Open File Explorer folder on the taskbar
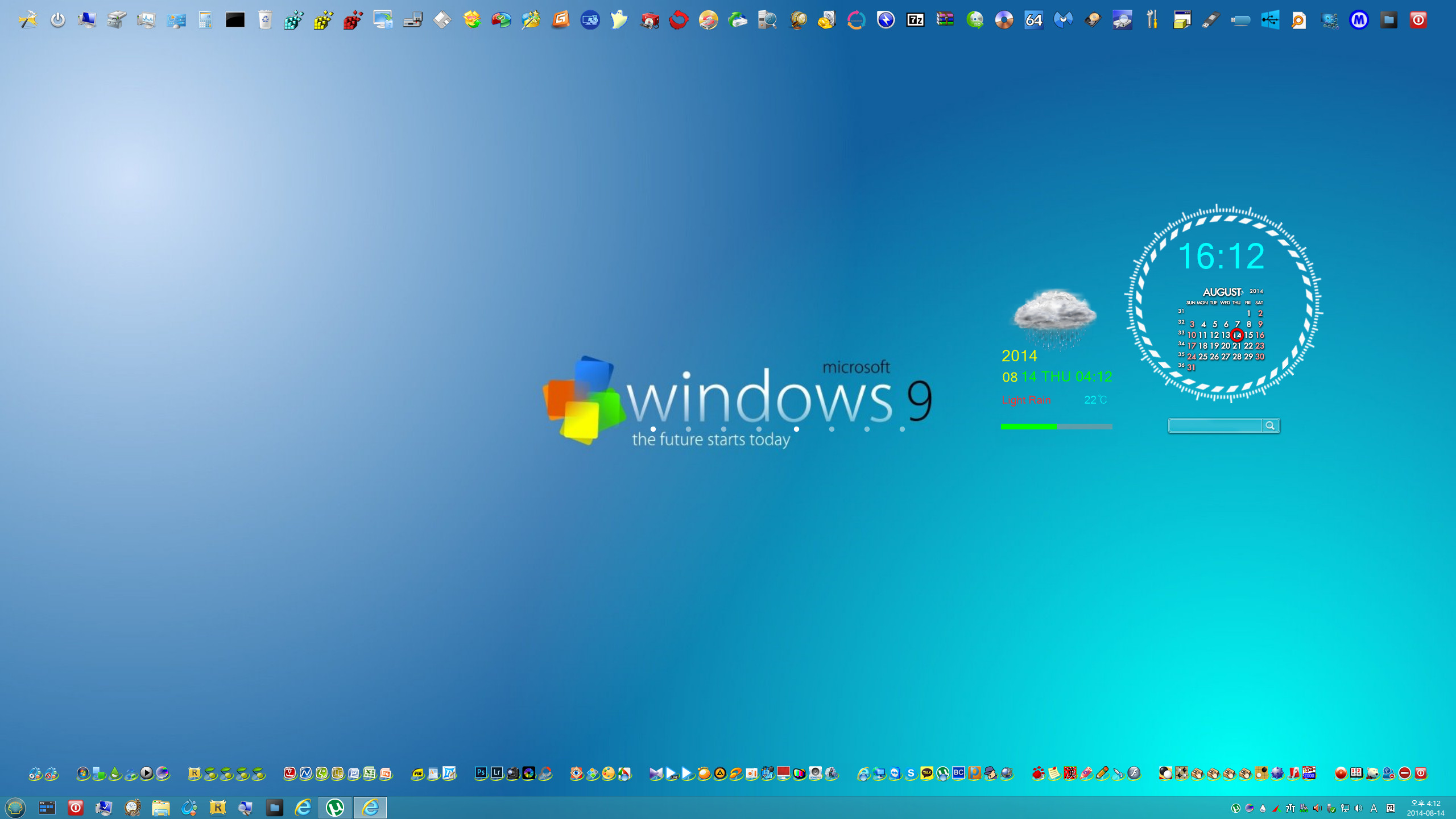This screenshot has width=1456, height=819. coord(160,808)
